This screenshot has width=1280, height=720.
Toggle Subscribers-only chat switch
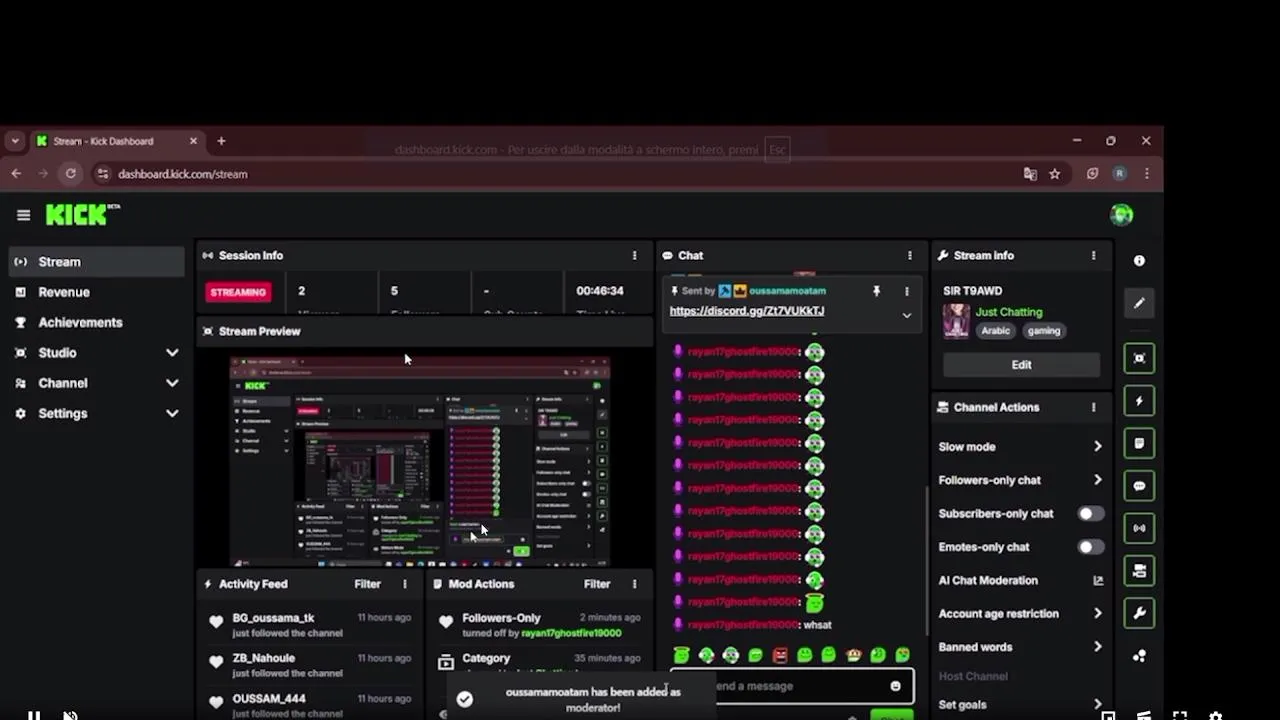(1090, 514)
